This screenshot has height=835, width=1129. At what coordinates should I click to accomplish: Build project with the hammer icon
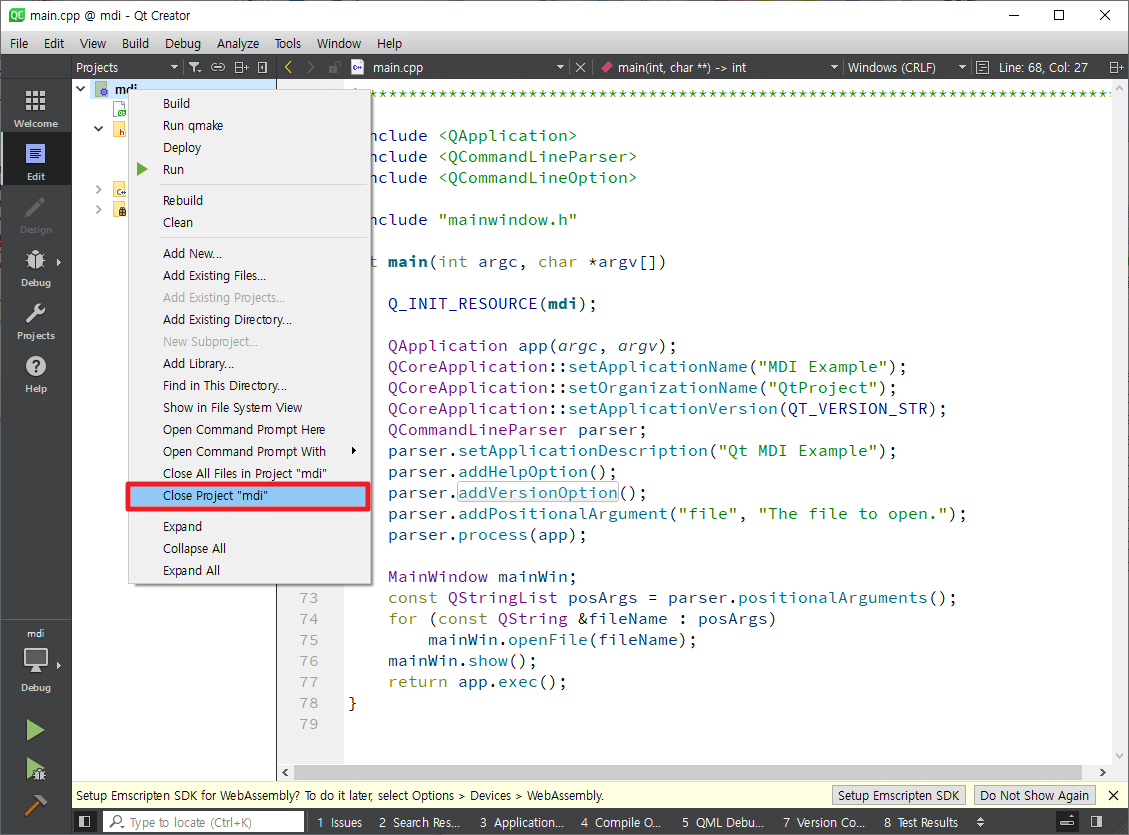pyautogui.click(x=35, y=805)
